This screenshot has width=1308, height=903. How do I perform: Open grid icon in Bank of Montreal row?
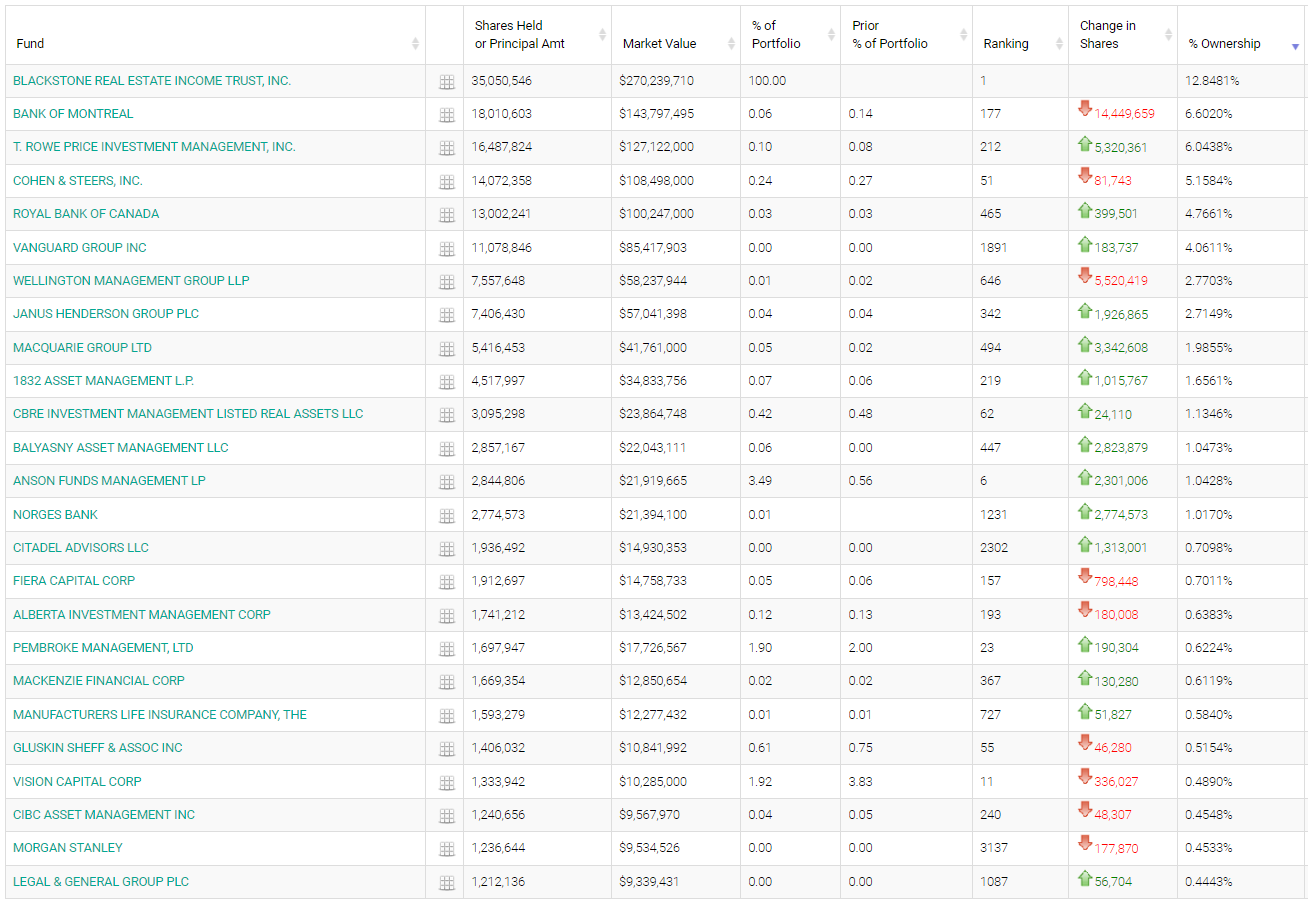coord(447,115)
